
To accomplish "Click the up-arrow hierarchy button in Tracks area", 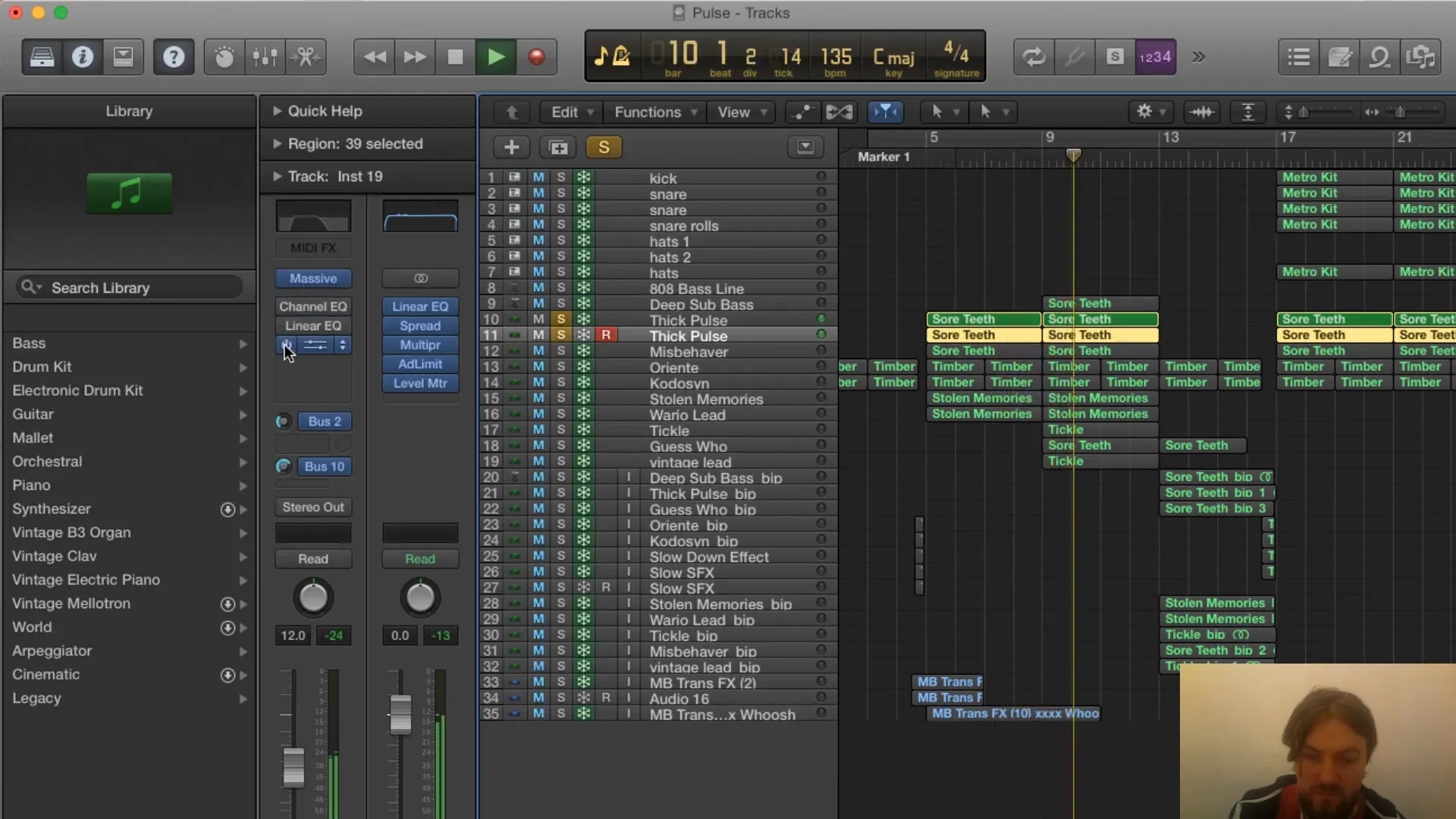I will coord(512,112).
